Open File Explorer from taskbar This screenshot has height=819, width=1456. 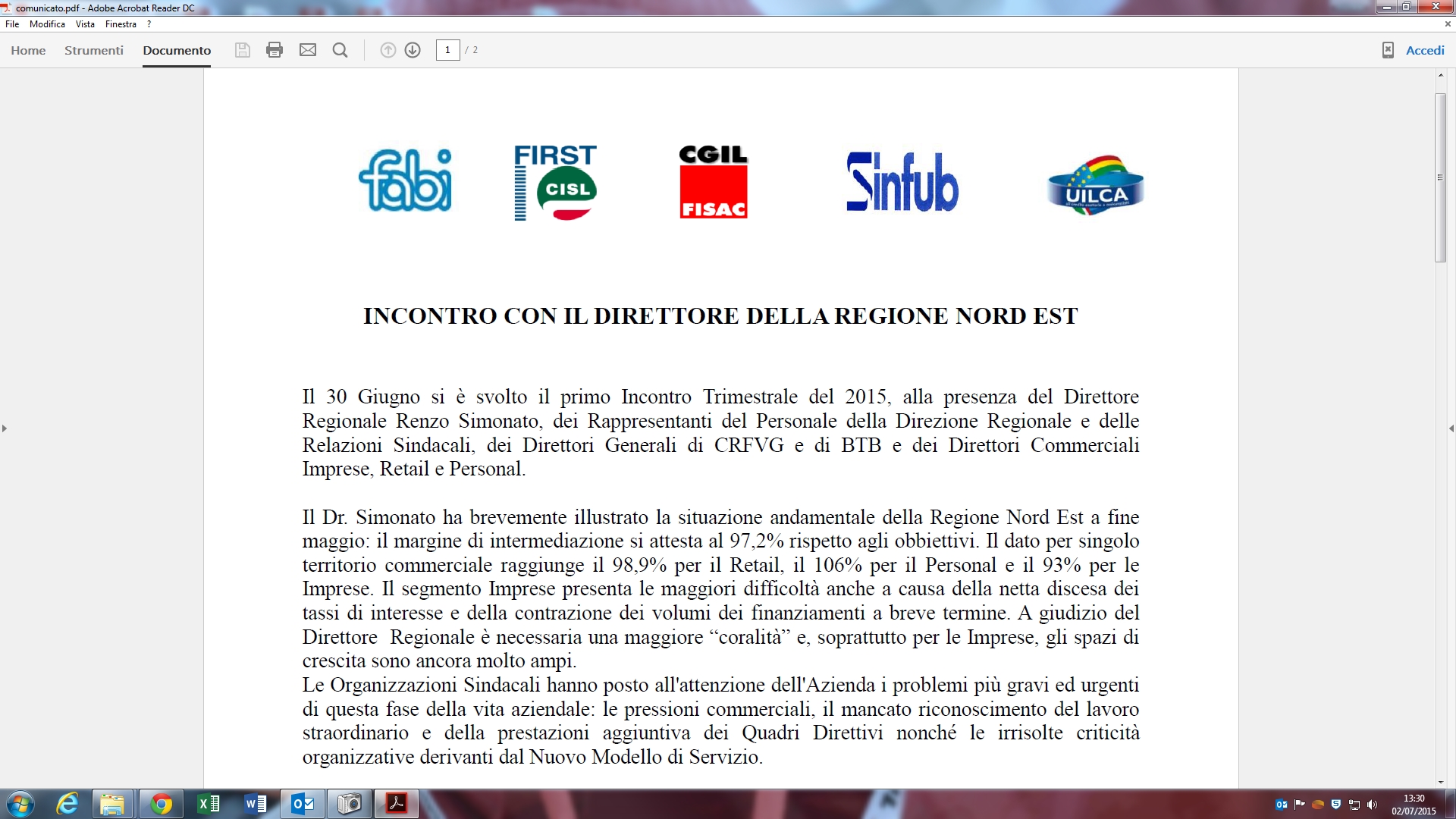[112, 804]
